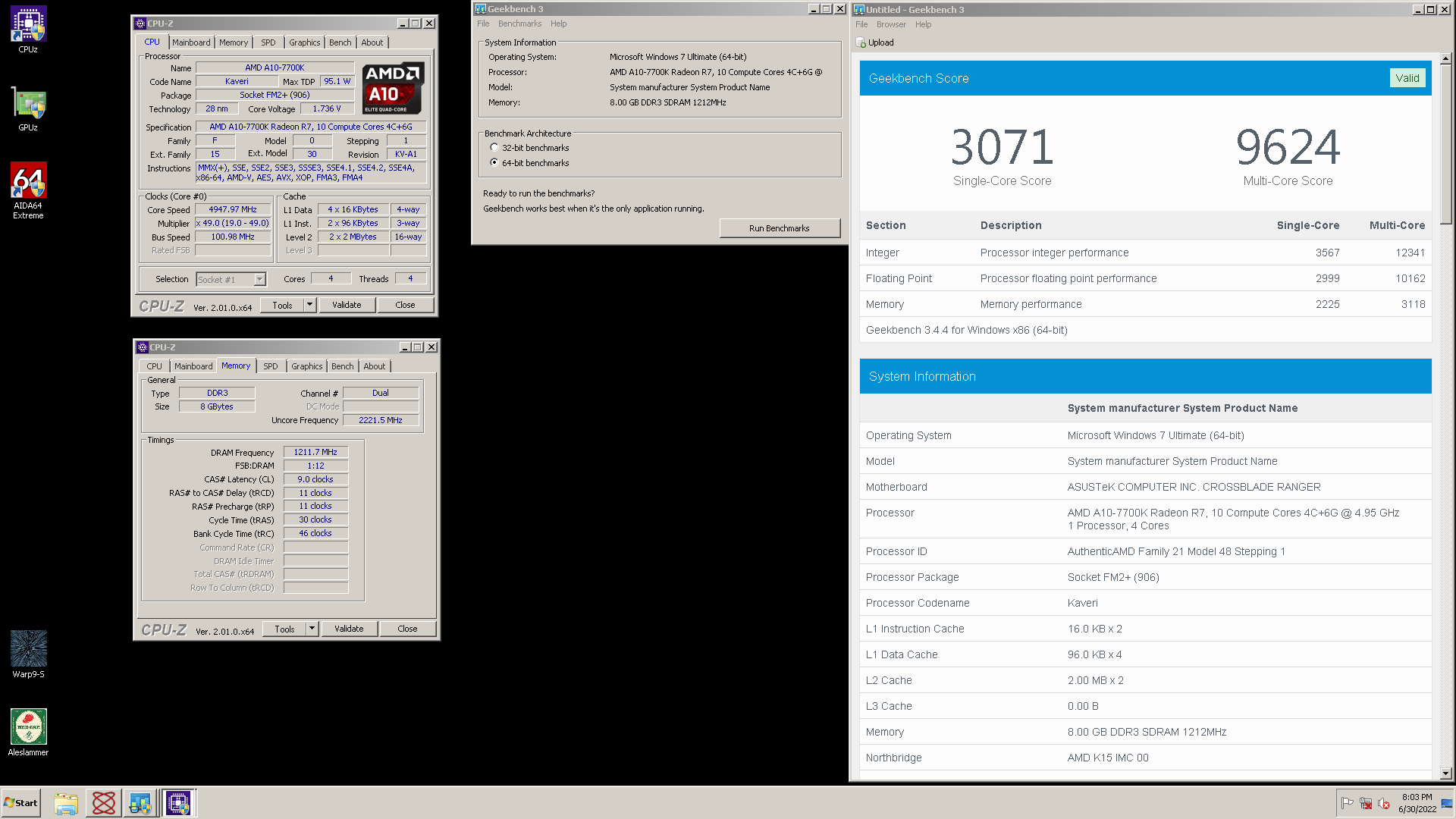Select 64-bit benchmarks radio button
This screenshot has height=819, width=1456.
494,163
